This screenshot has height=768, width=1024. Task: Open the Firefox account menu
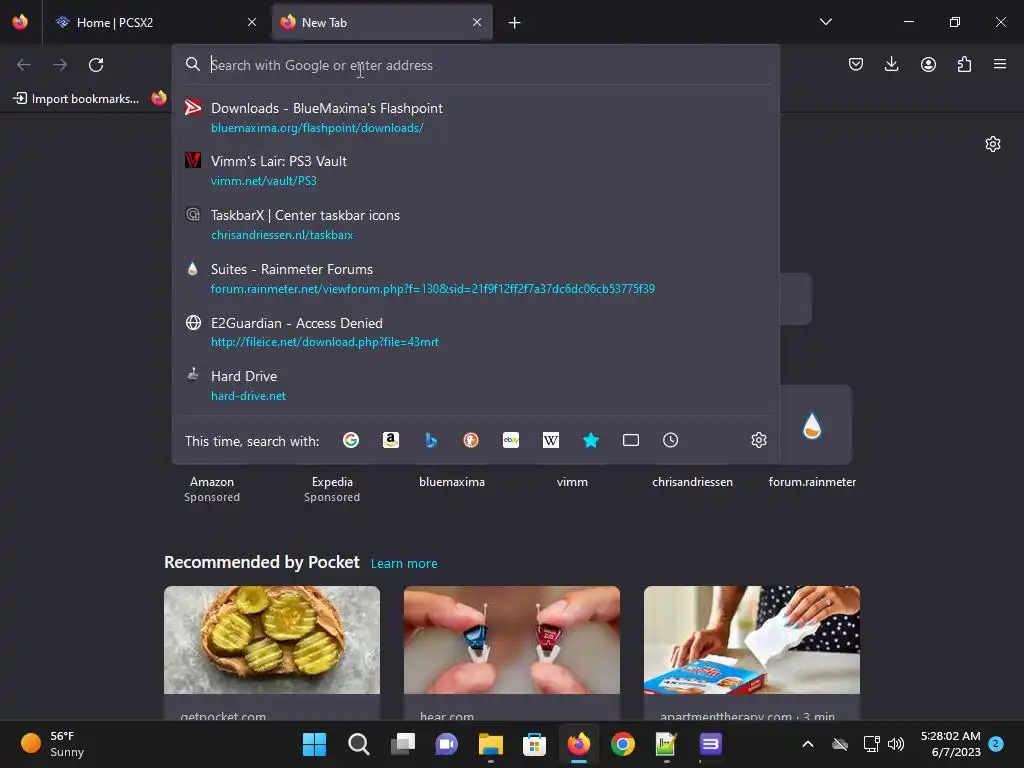[928, 64]
